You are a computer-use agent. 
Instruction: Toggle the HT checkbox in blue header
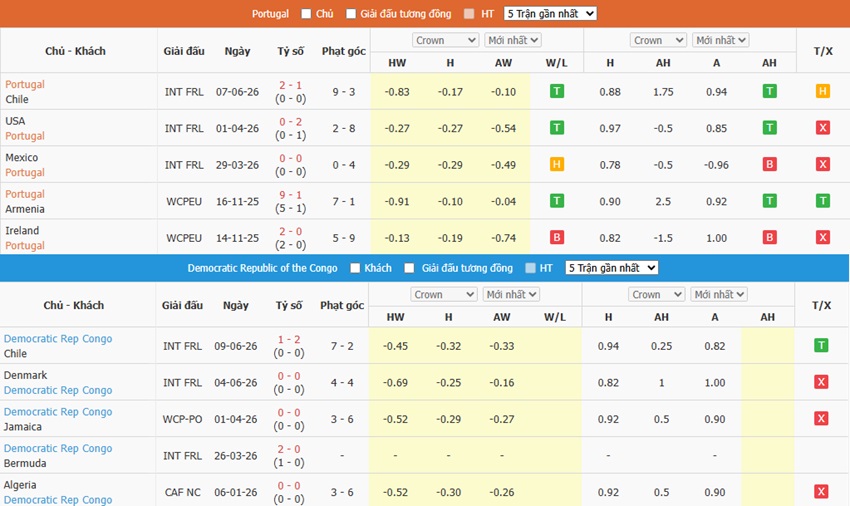pyautogui.click(x=531, y=268)
